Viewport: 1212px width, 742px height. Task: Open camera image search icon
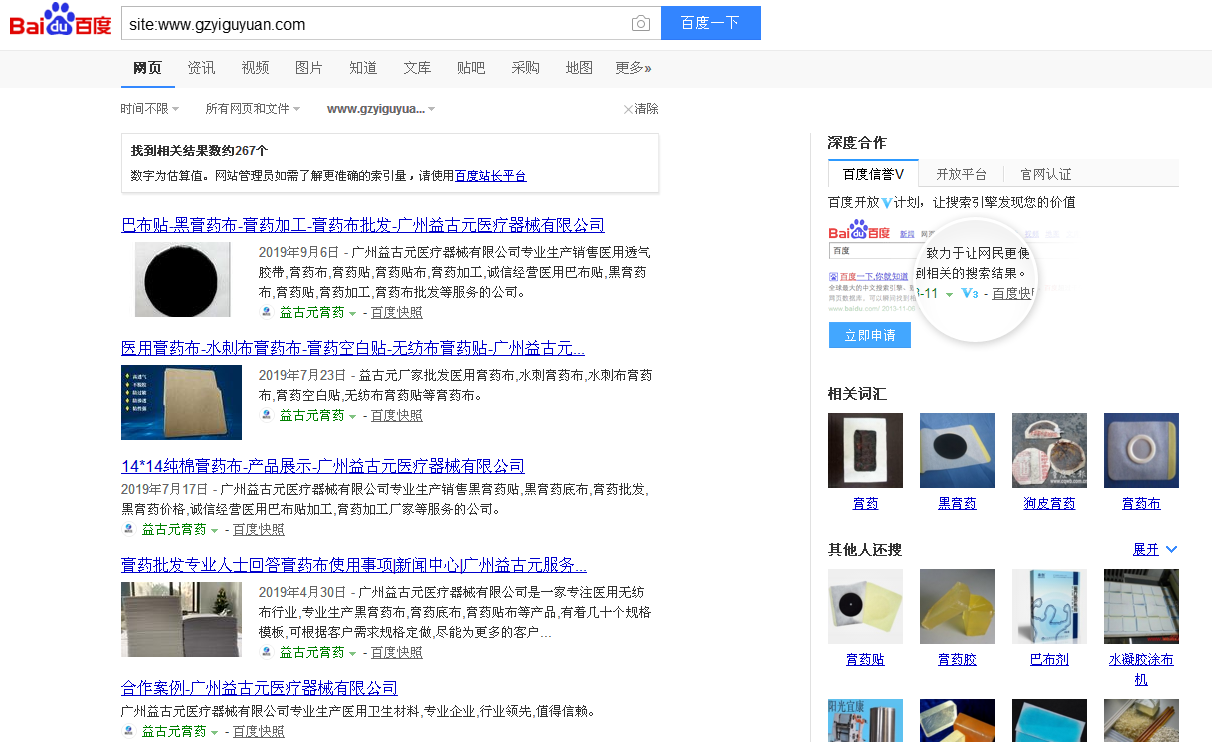641,24
